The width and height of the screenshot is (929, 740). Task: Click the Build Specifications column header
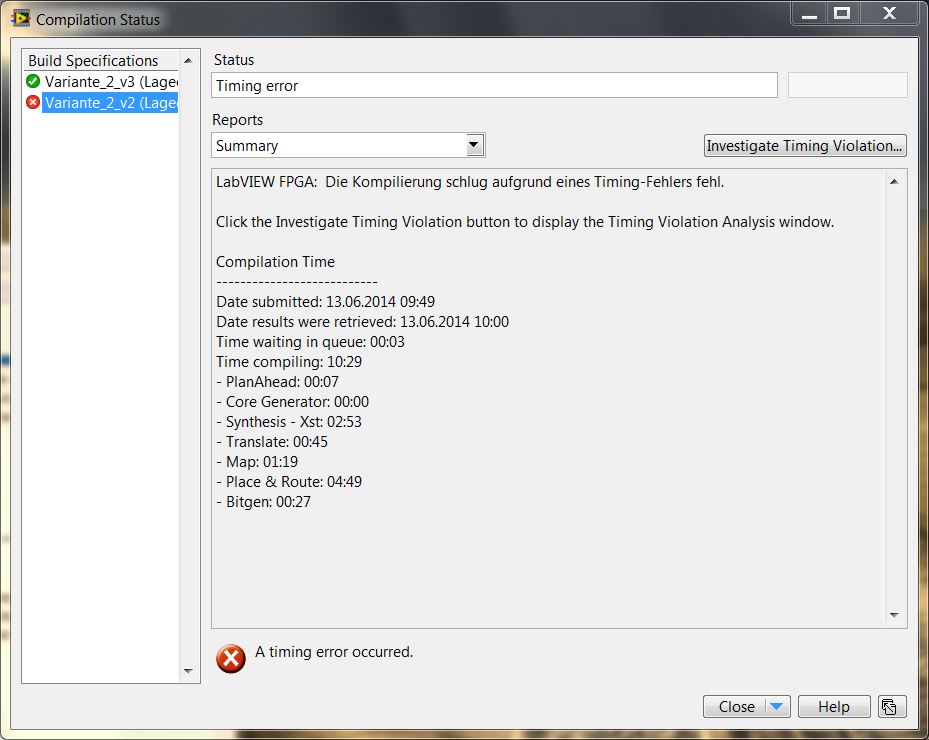click(100, 60)
